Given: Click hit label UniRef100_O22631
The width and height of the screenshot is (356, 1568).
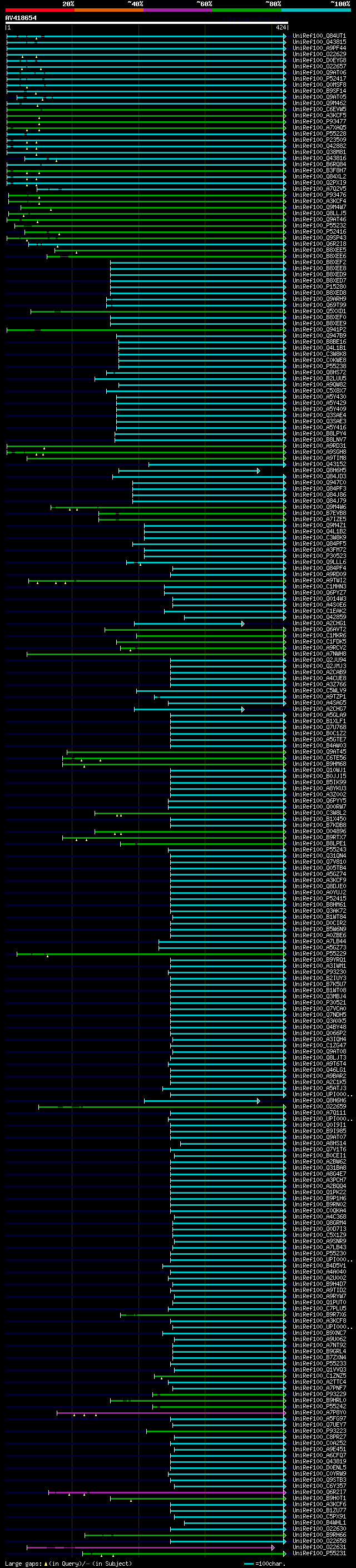Looking at the screenshot, I should (319, 1547).
